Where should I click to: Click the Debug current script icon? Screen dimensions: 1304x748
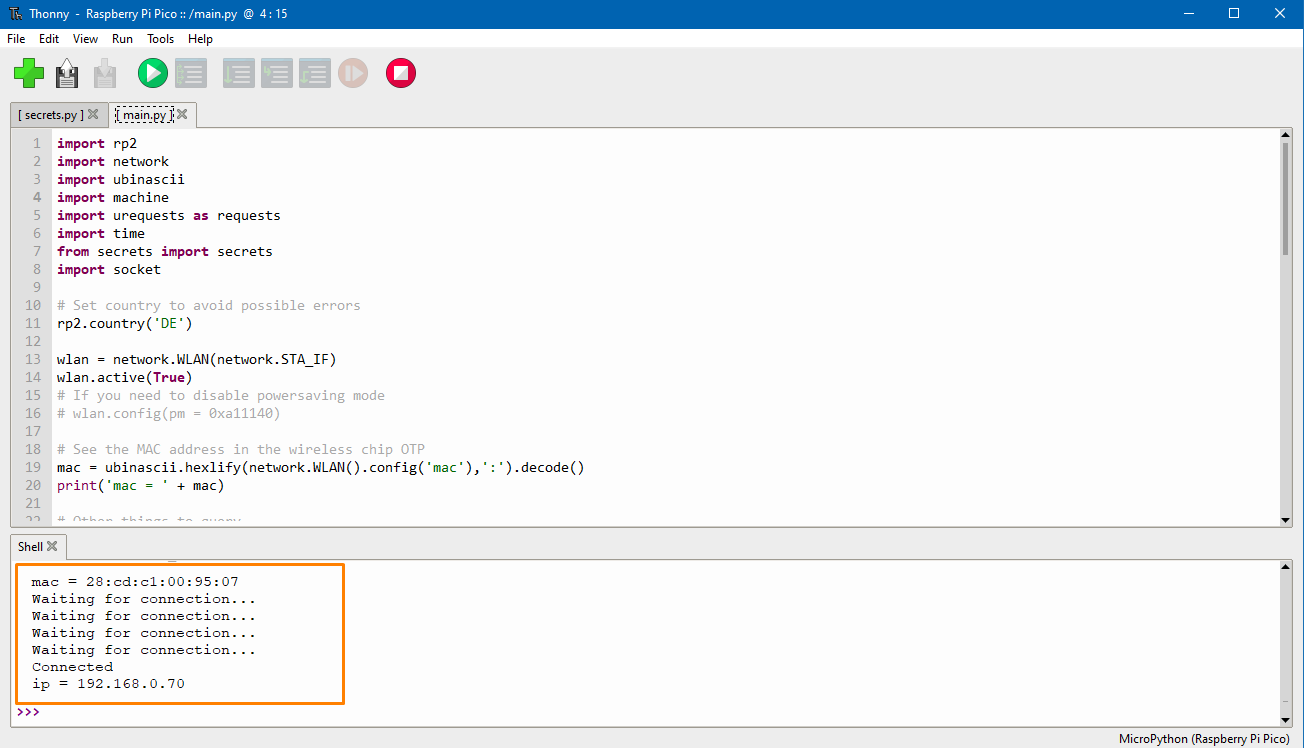tap(190, 73)
